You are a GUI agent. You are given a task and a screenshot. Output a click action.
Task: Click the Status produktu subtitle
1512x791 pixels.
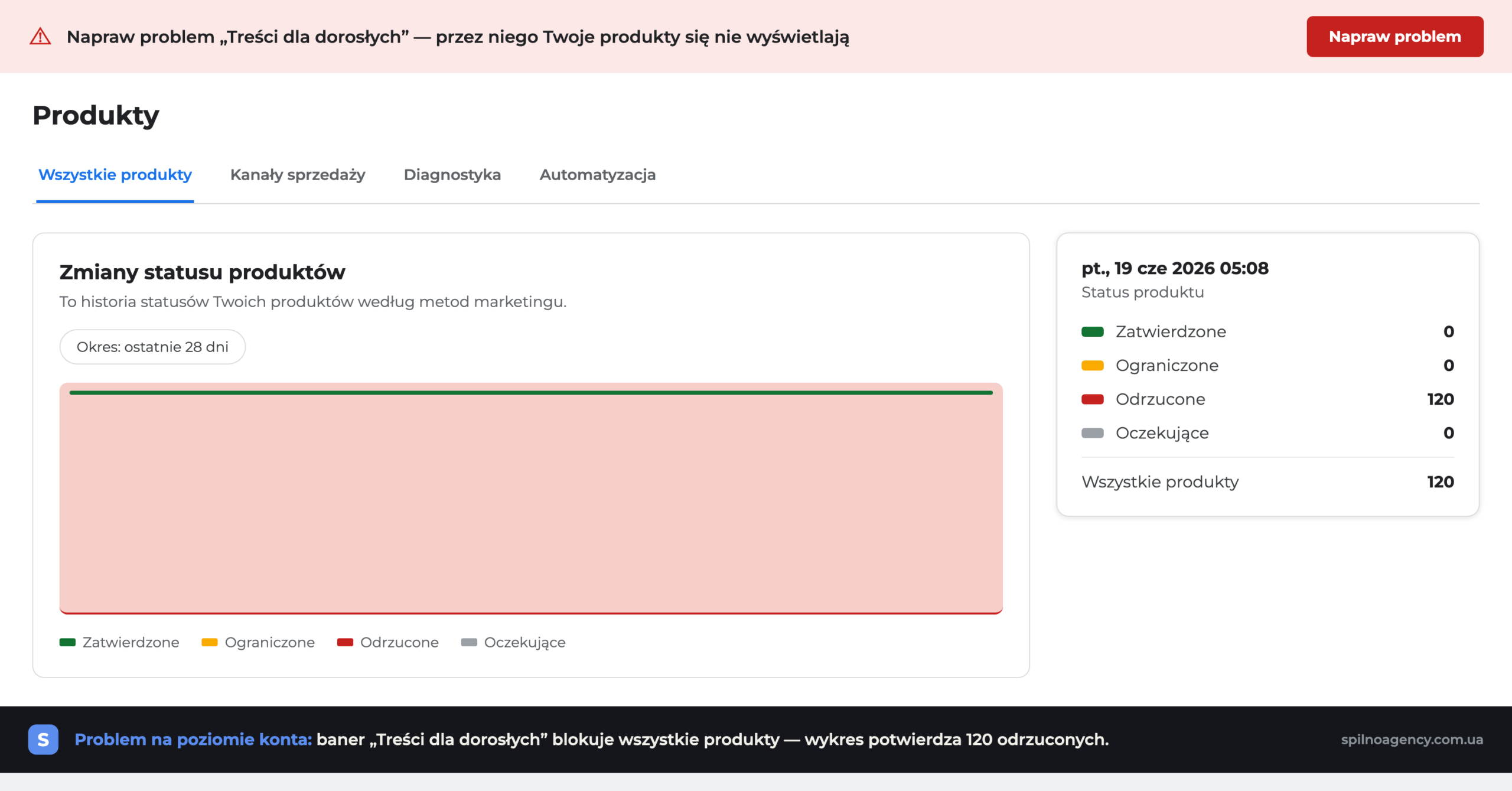point(1142,292)
